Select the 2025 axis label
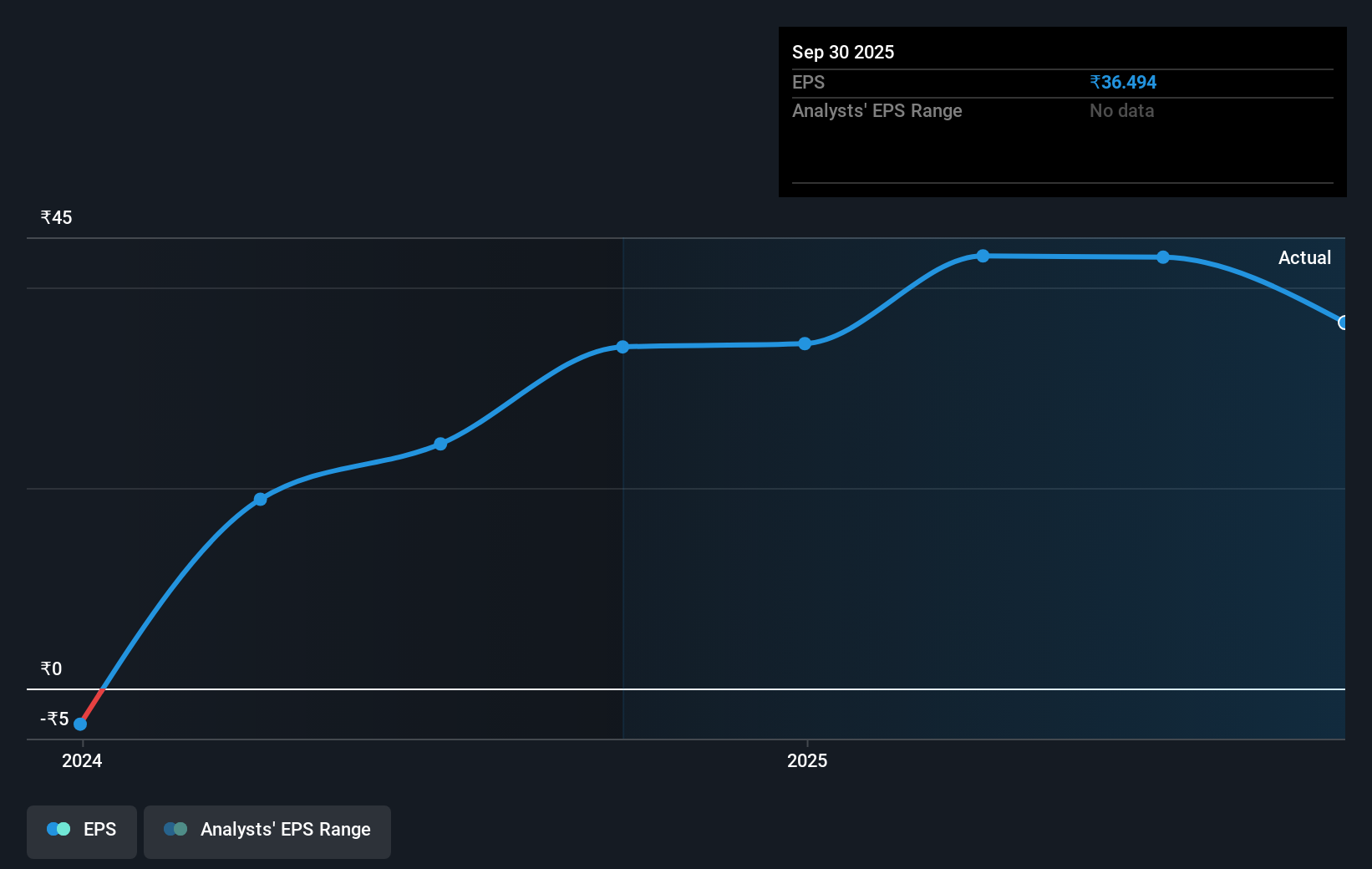Screen dimensions: 1372x869 pos(806,760)
